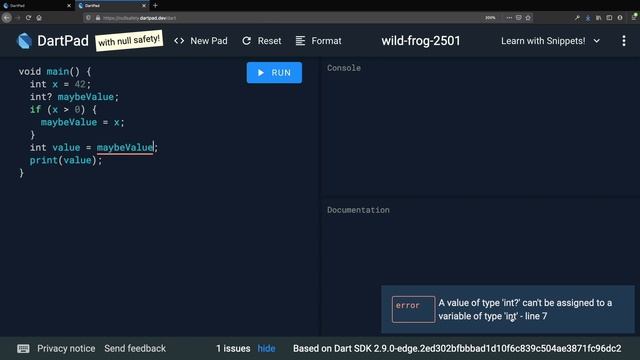Close the first DartPad browser tab
The image size is (640, 360).
[69, 6]
